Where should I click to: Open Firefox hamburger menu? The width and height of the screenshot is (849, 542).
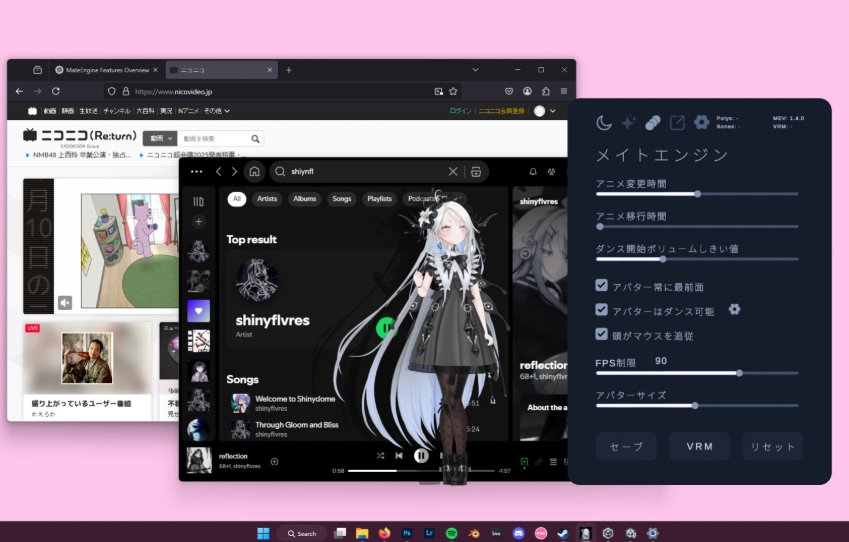pos(564,92)
